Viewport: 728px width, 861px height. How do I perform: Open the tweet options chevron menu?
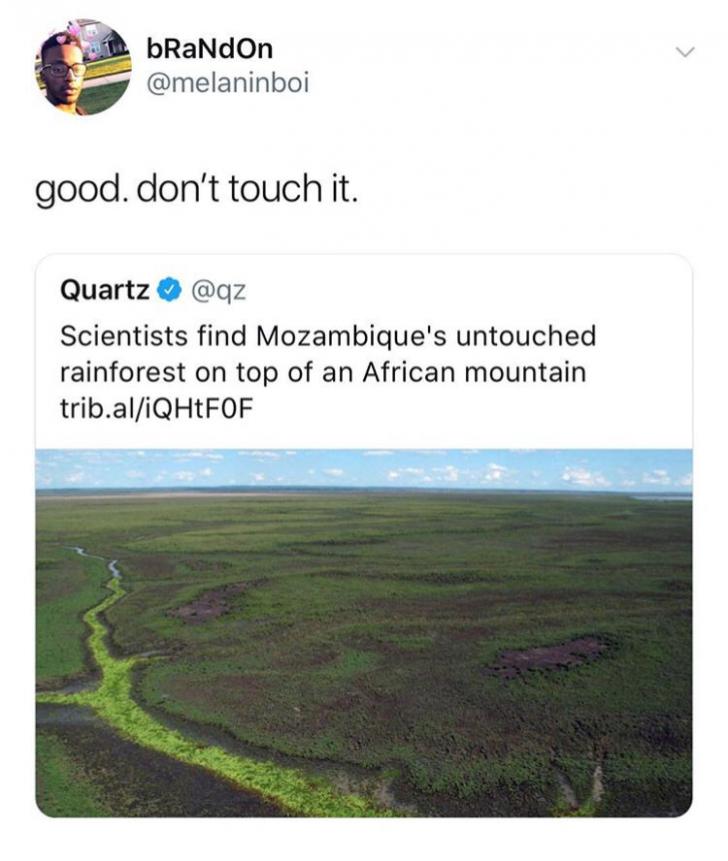point(686,52)
